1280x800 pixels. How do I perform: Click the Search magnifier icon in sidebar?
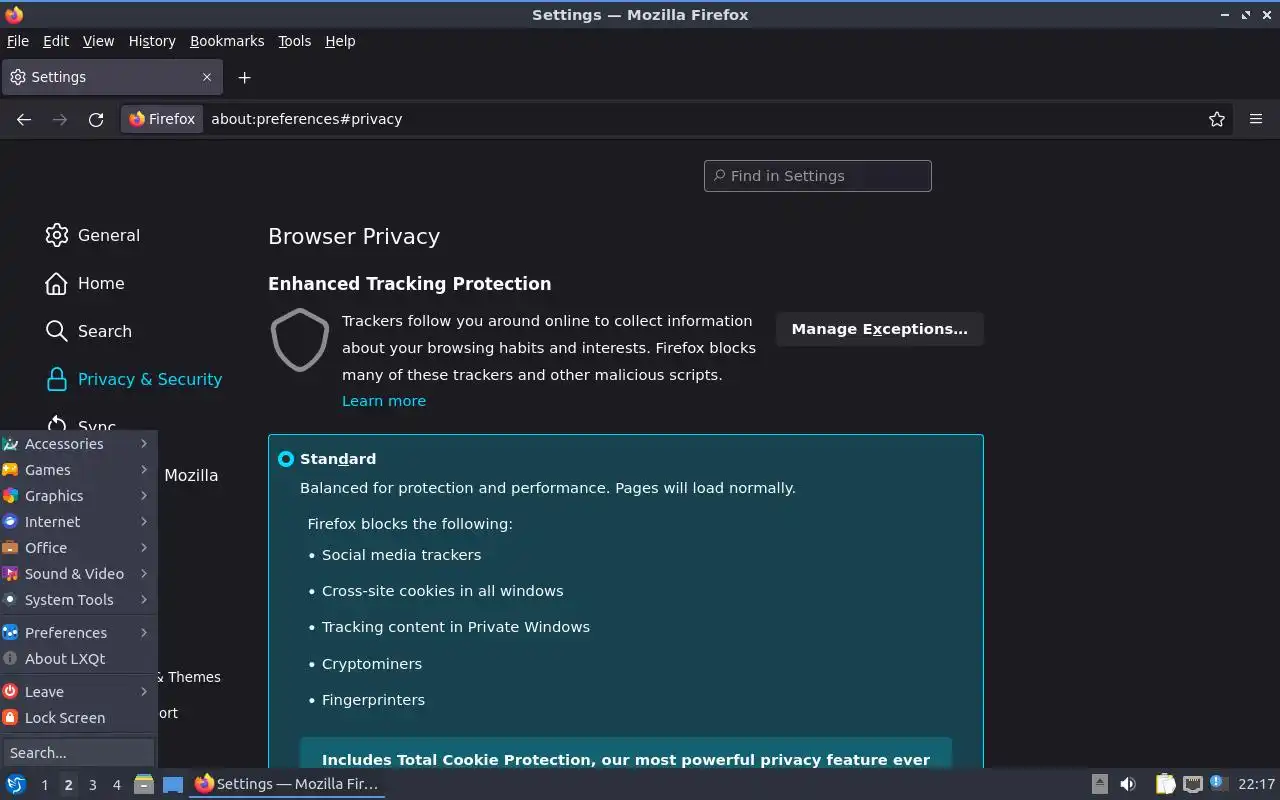pyautogui.click(x=57, y=331)
